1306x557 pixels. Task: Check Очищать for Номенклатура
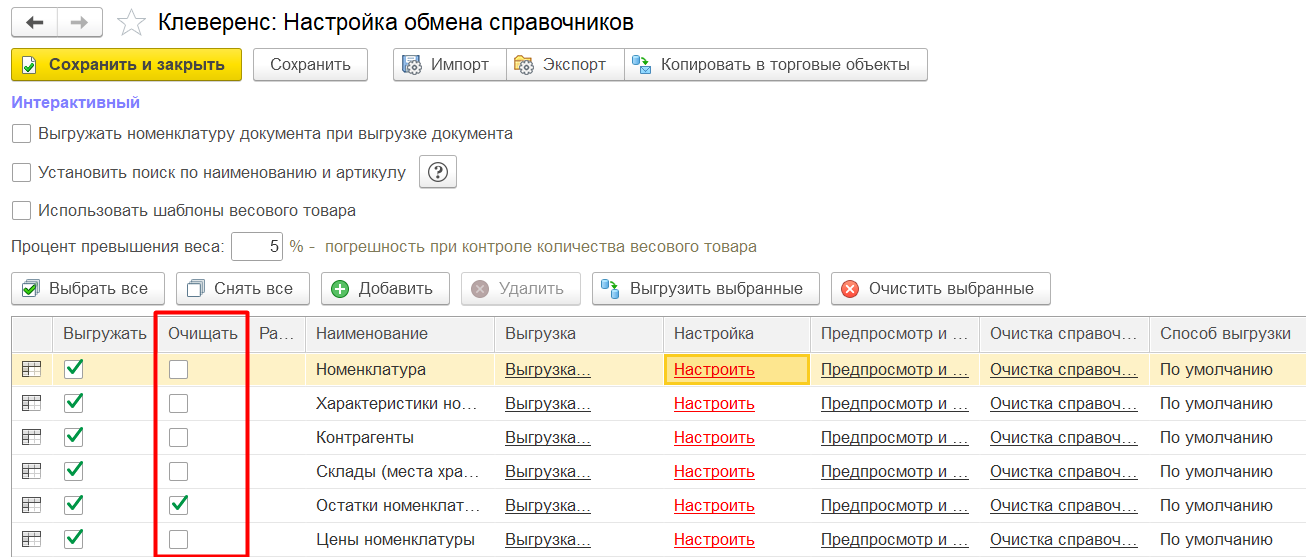click(178, 369)
